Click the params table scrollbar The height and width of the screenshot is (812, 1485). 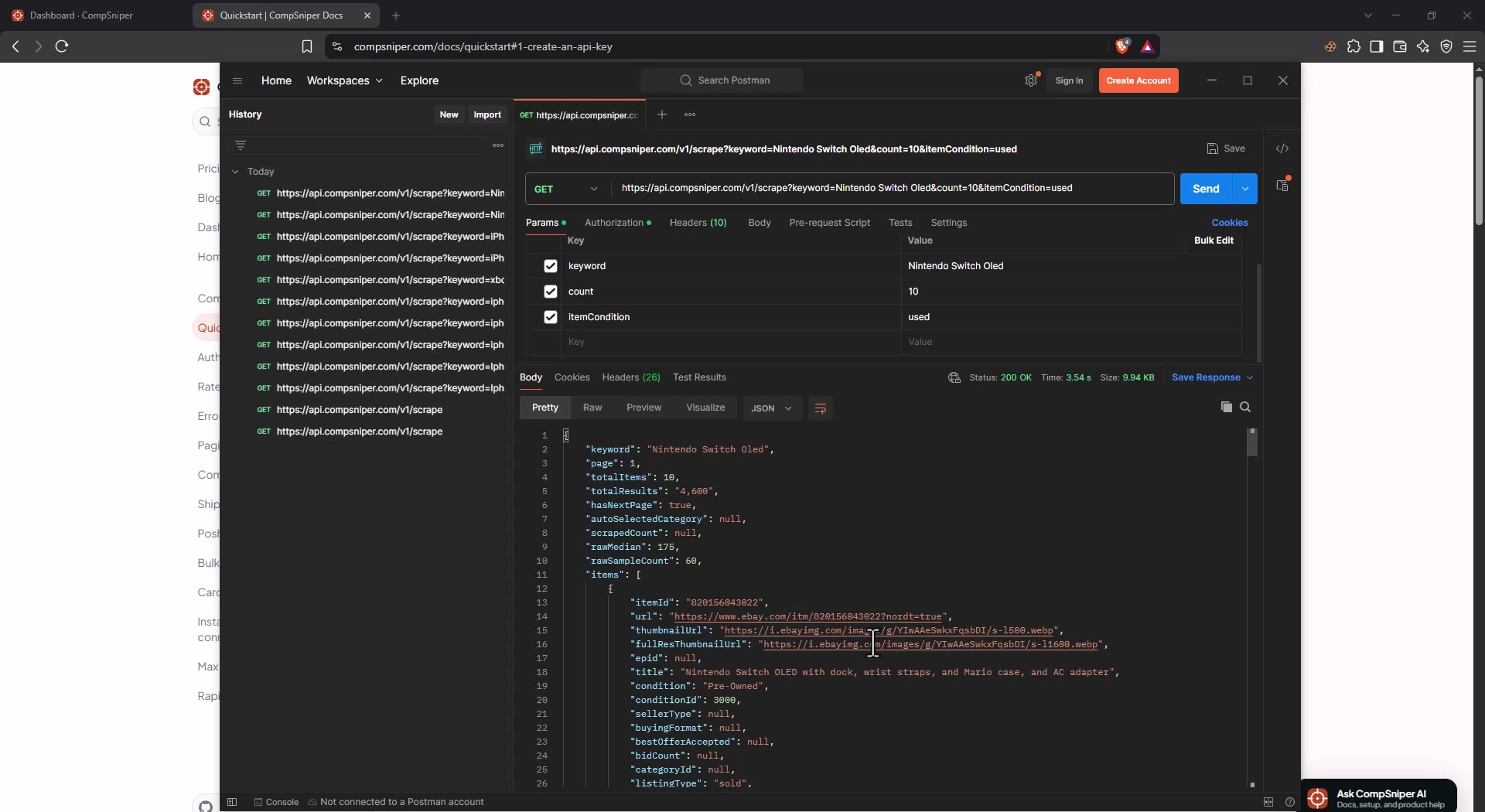click(x=1259, y=313)
